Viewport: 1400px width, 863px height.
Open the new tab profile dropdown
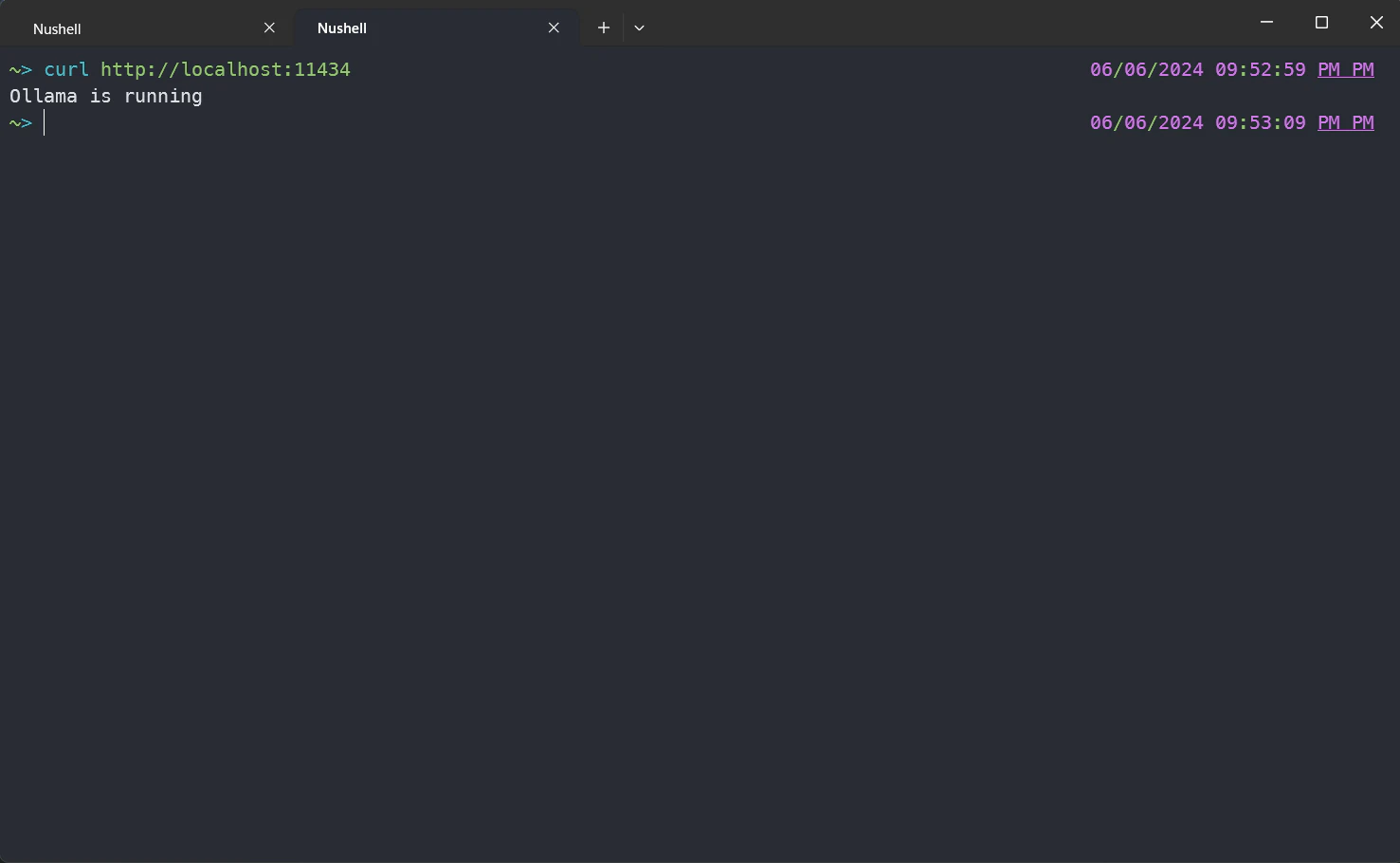[639, 28]
